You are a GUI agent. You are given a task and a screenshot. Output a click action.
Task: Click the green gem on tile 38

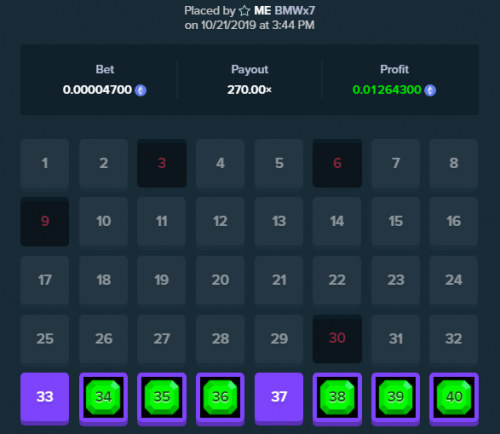point(337,397)
